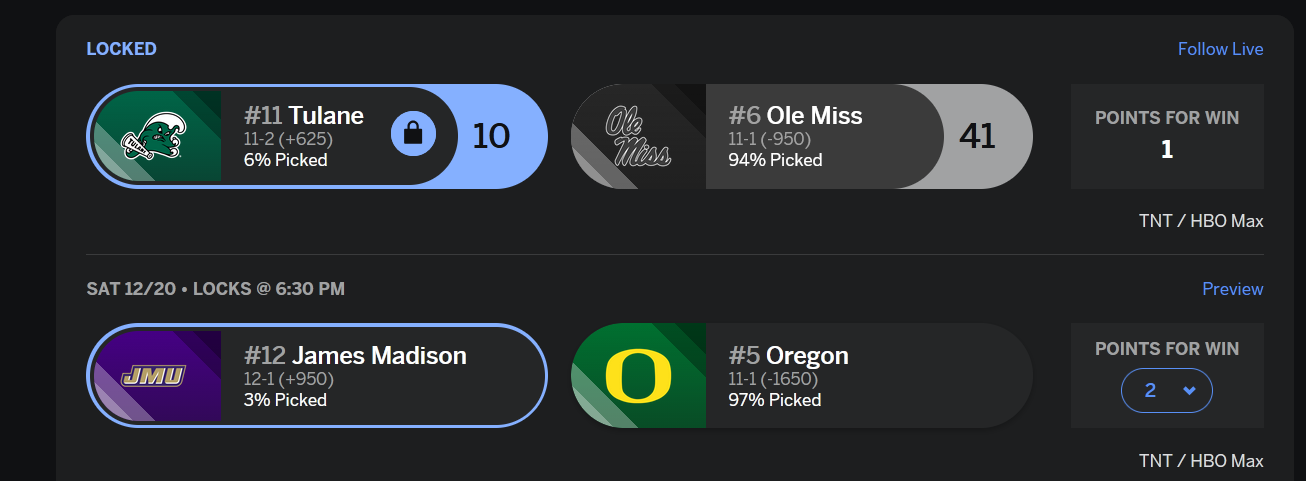Viewport: 1306px width, 481px height.
Task: Click the Ole Miss script logo
Action: point(638,137)
